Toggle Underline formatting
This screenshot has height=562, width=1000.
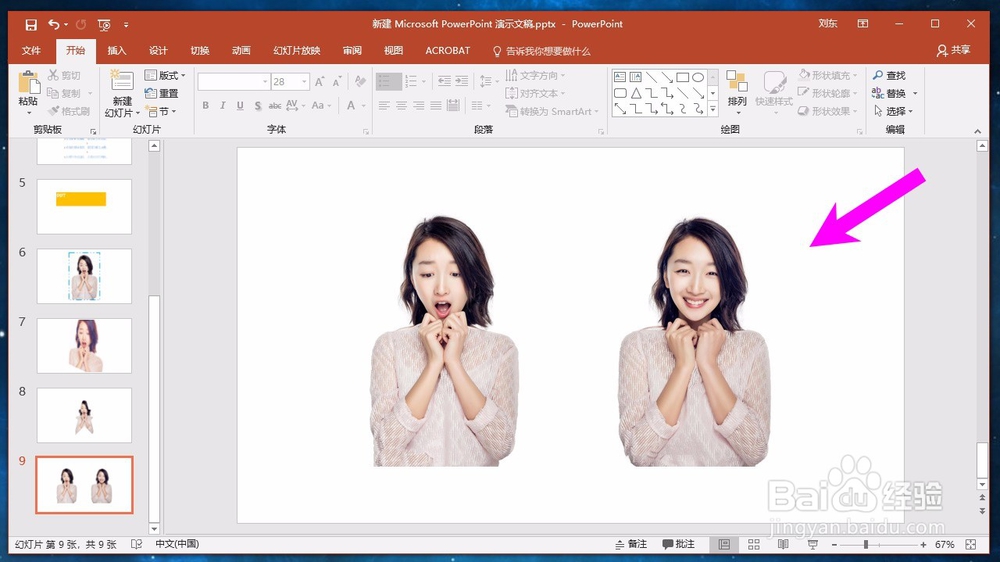240,105
